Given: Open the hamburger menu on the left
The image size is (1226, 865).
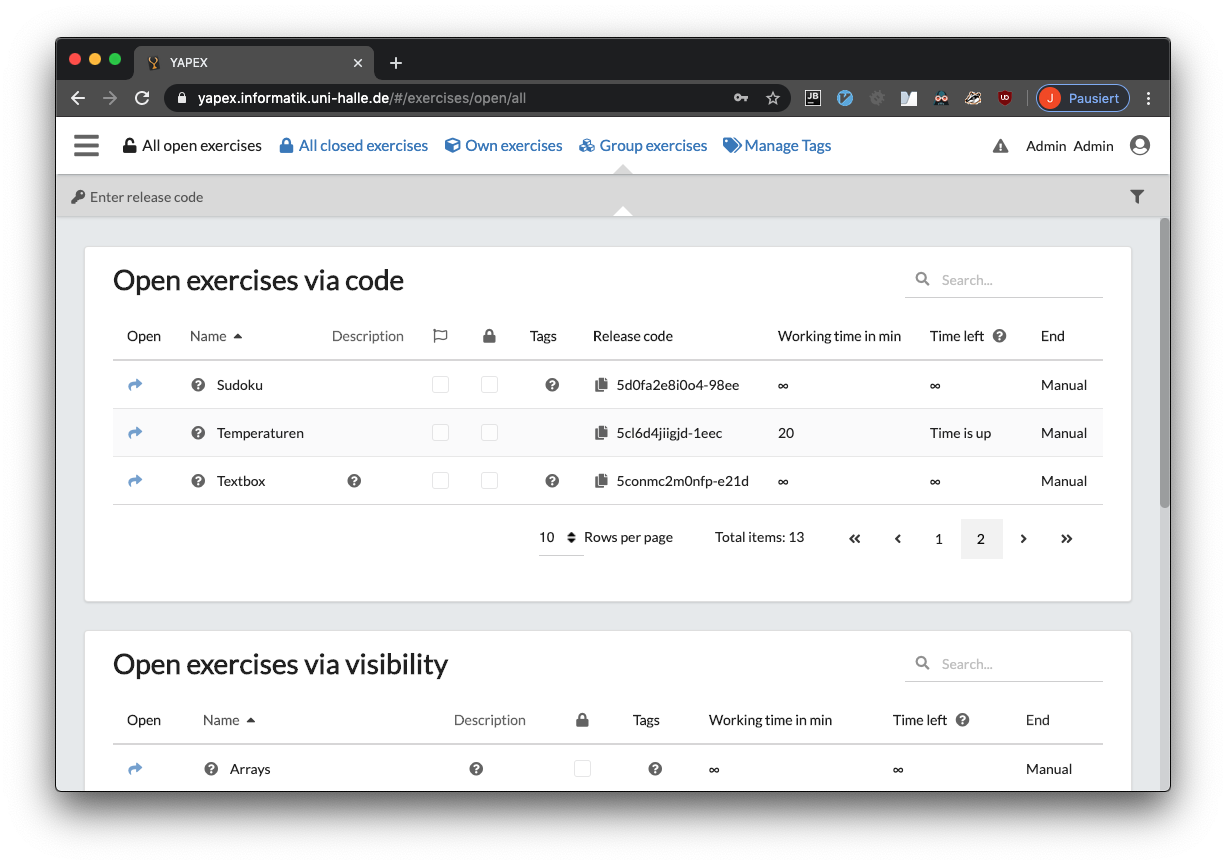Looking at the screenshot, I should [86, 145].
